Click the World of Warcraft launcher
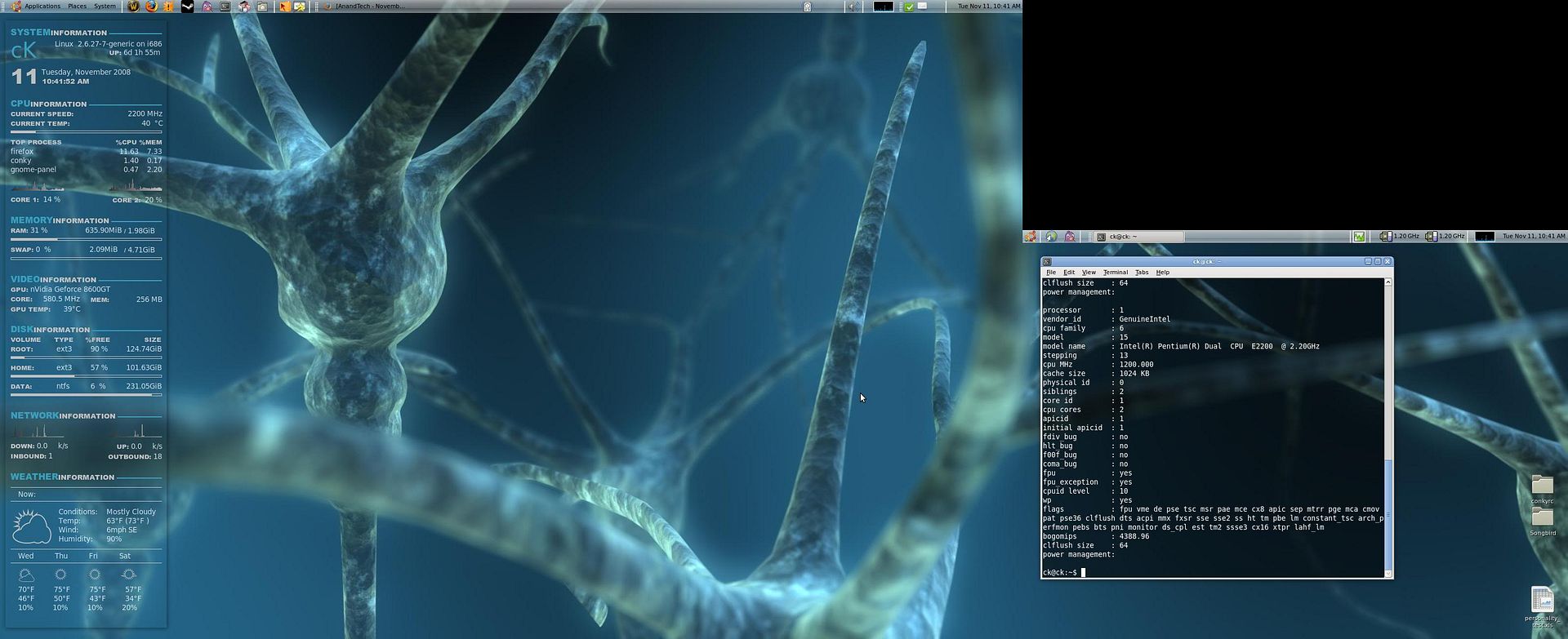 click(133, 7)
